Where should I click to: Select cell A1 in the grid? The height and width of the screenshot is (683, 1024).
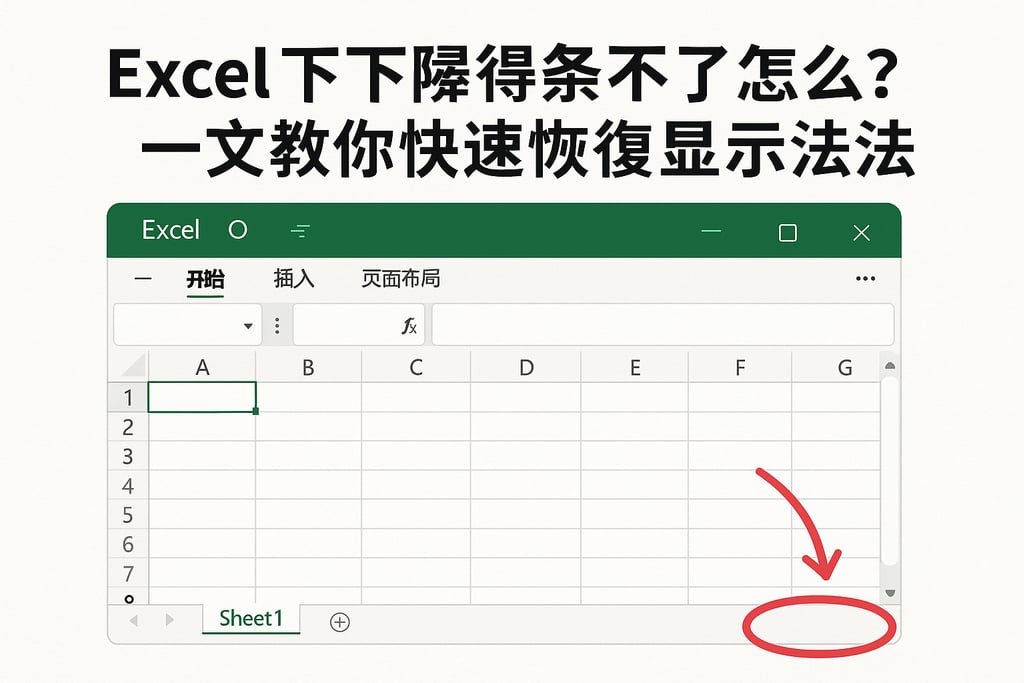pyautogui.click(x=202, y=397)
